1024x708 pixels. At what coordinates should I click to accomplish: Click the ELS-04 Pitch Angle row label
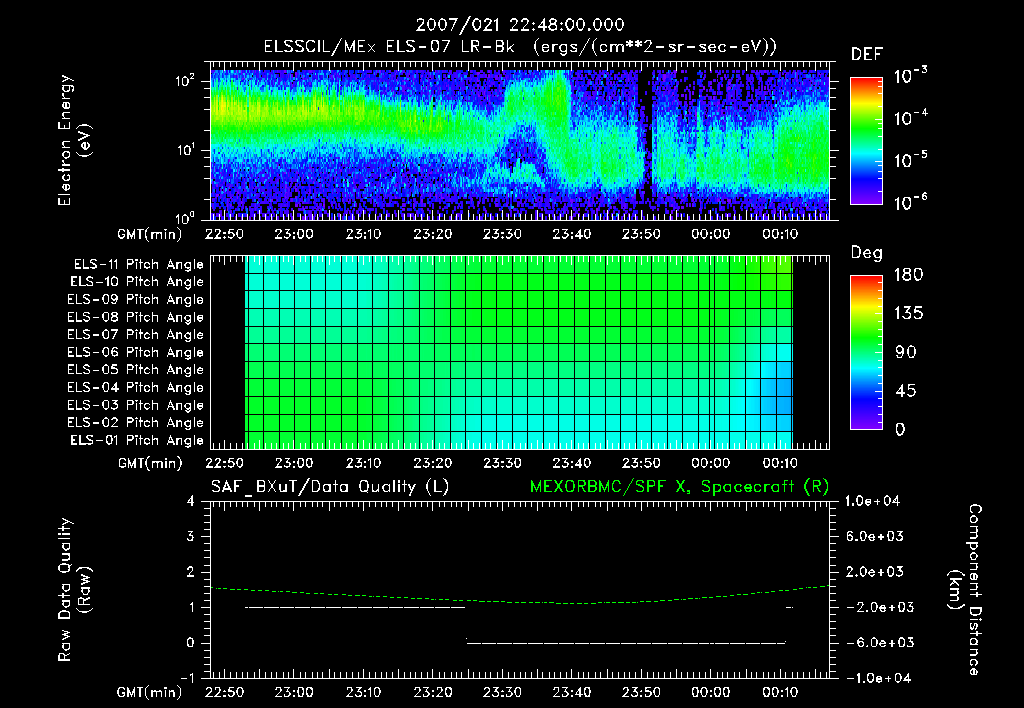(135, 387)
